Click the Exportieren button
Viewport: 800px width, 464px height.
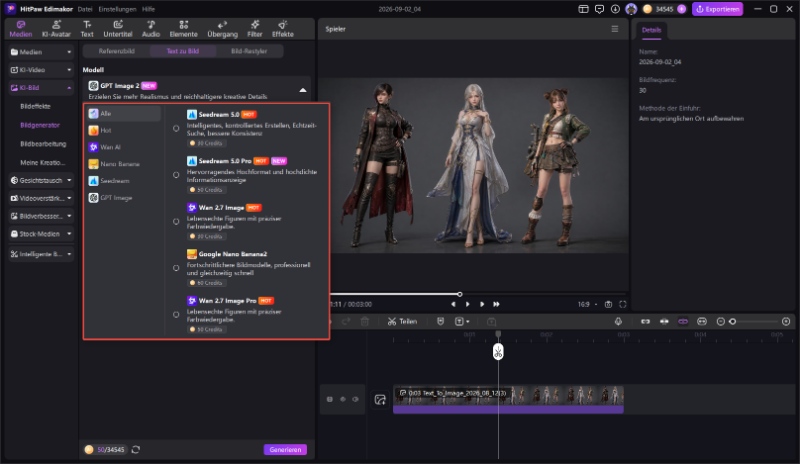(717, 9)
